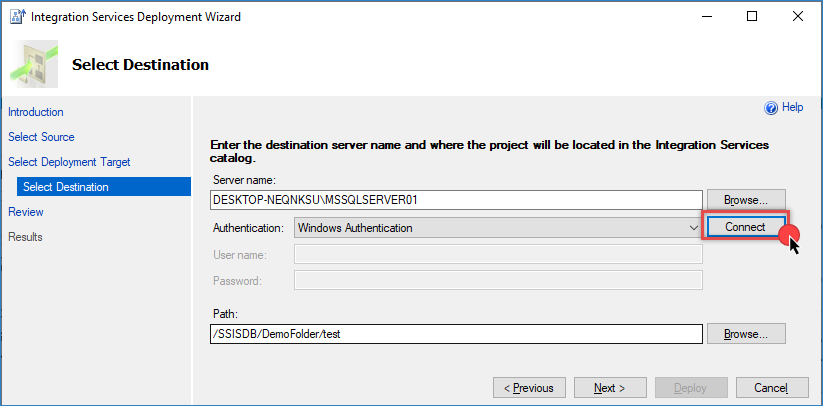Click into the Path text field
Viewport: 823px width, 406px height.
(x=455, y=334)
